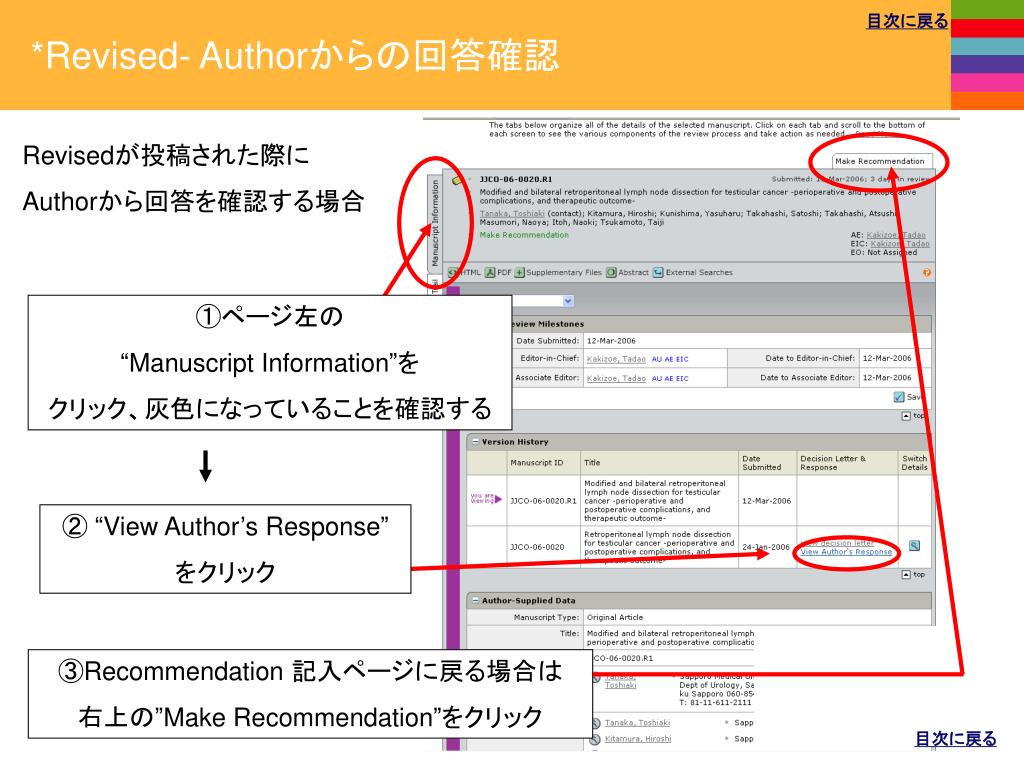Screen dimensions: 1024x768
Task: Click the Switch Details column header
Action: coord(914,463)
